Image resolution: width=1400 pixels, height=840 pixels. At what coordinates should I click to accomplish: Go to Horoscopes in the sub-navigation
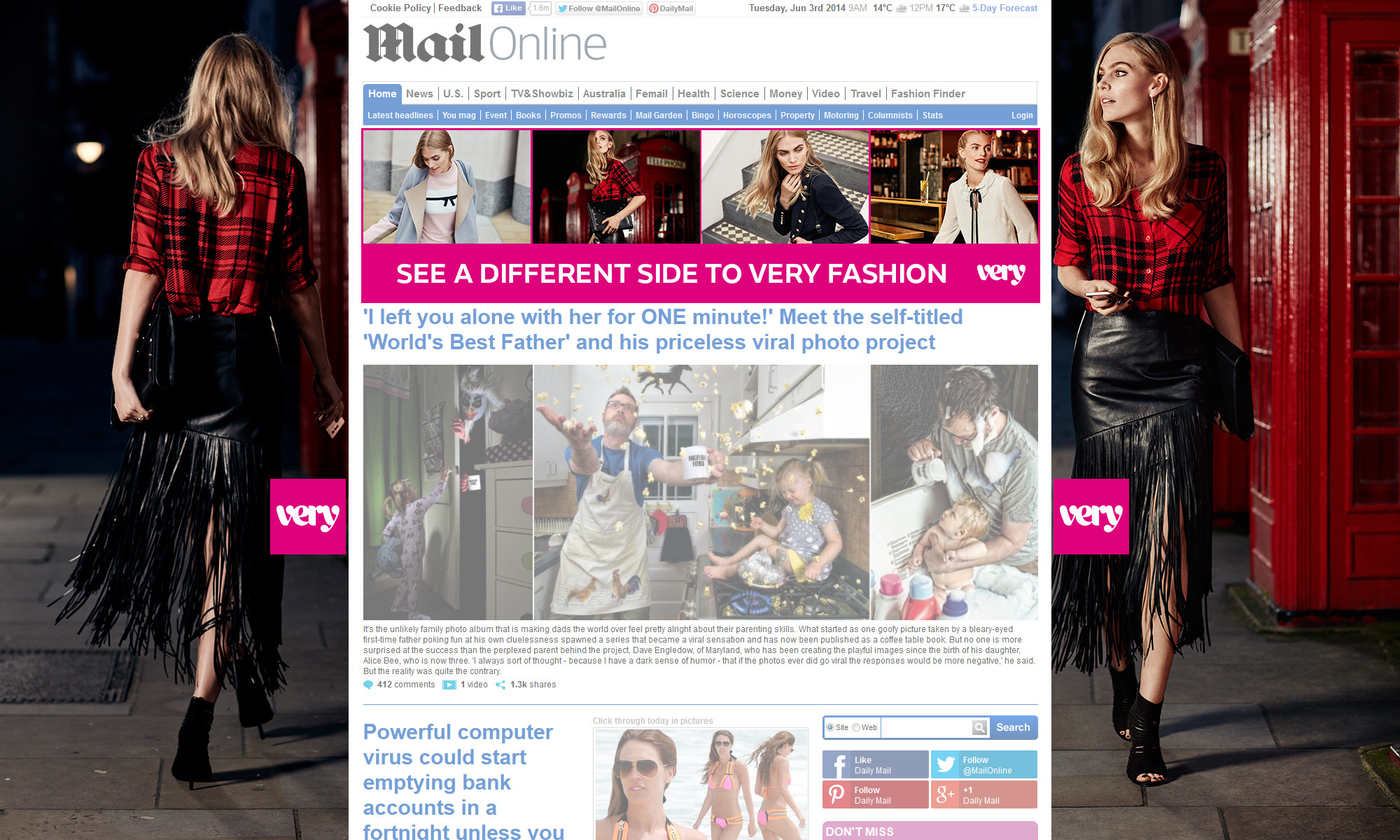tap(747, 115)
